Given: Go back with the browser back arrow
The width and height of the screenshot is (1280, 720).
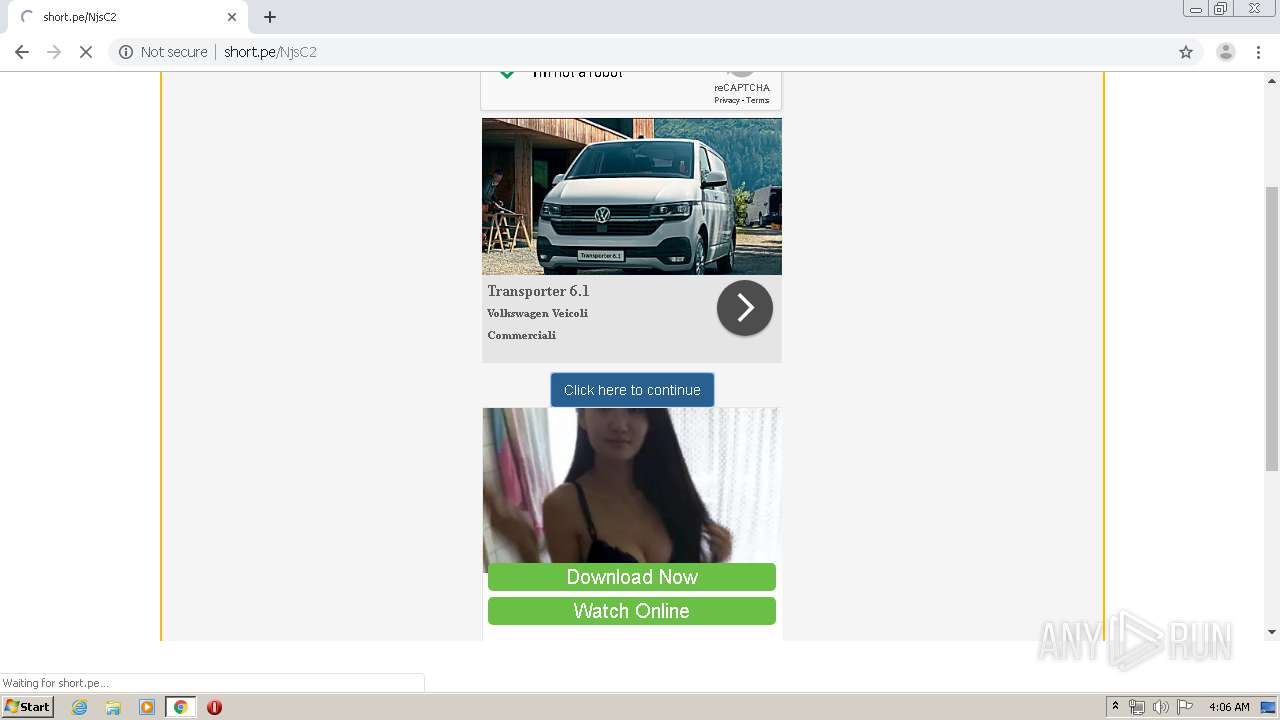Looking at the screenshot, I should click(22, 52).
